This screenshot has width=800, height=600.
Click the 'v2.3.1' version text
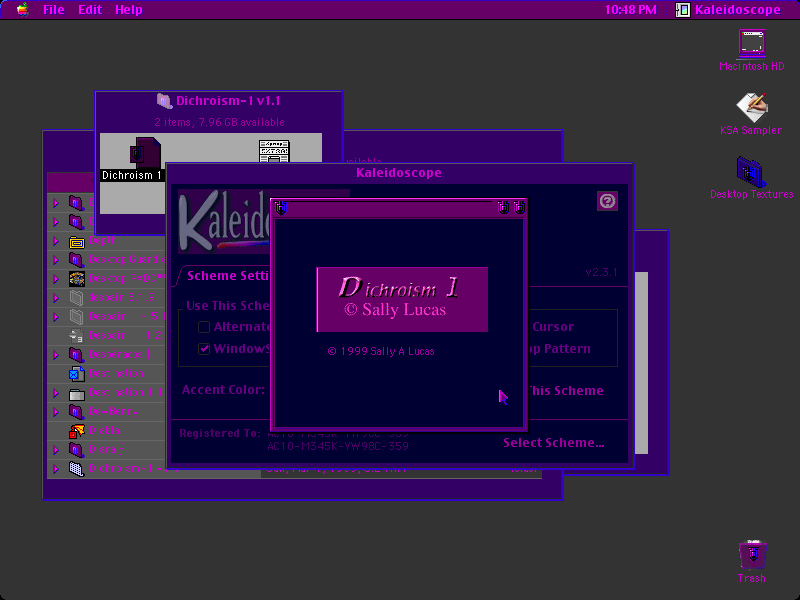click(602, 272)
